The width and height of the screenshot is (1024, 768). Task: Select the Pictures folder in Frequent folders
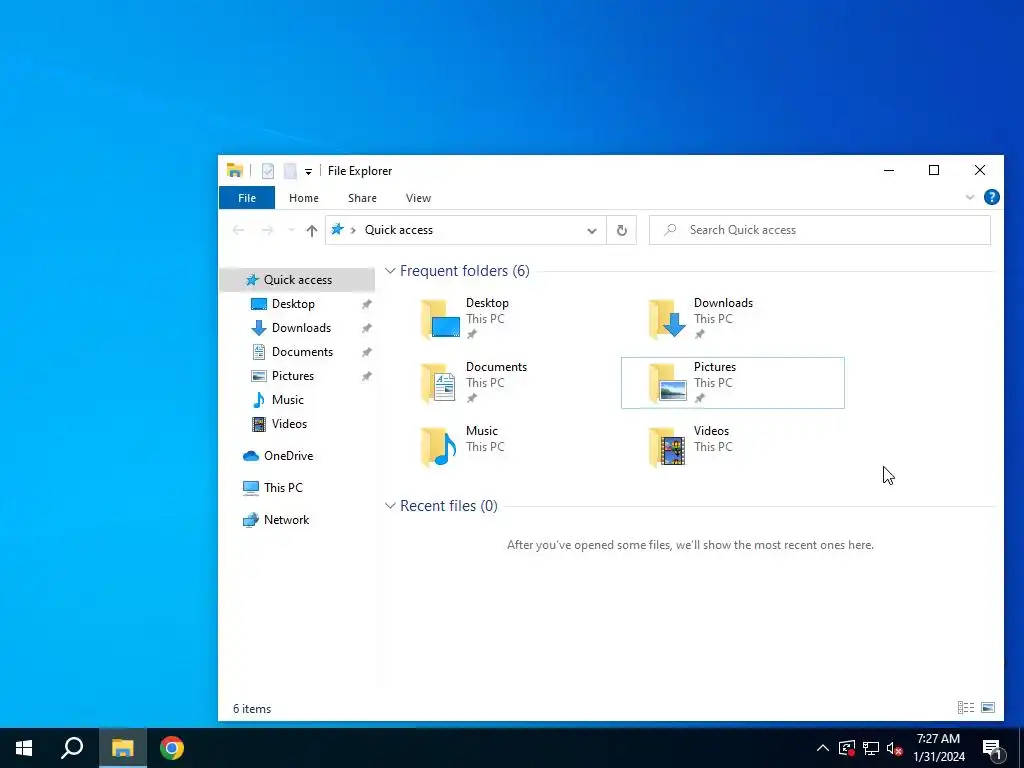732,383
